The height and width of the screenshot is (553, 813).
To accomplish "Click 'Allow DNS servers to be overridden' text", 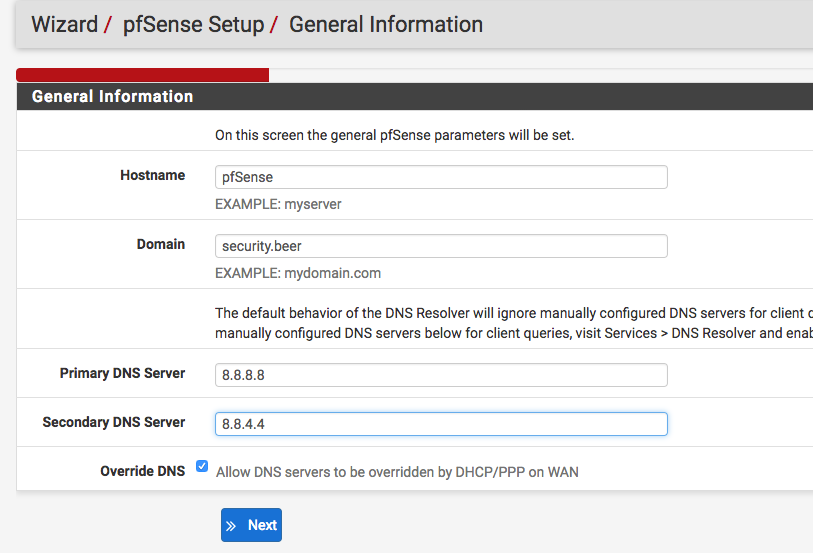I will click(x=397, y=472).
